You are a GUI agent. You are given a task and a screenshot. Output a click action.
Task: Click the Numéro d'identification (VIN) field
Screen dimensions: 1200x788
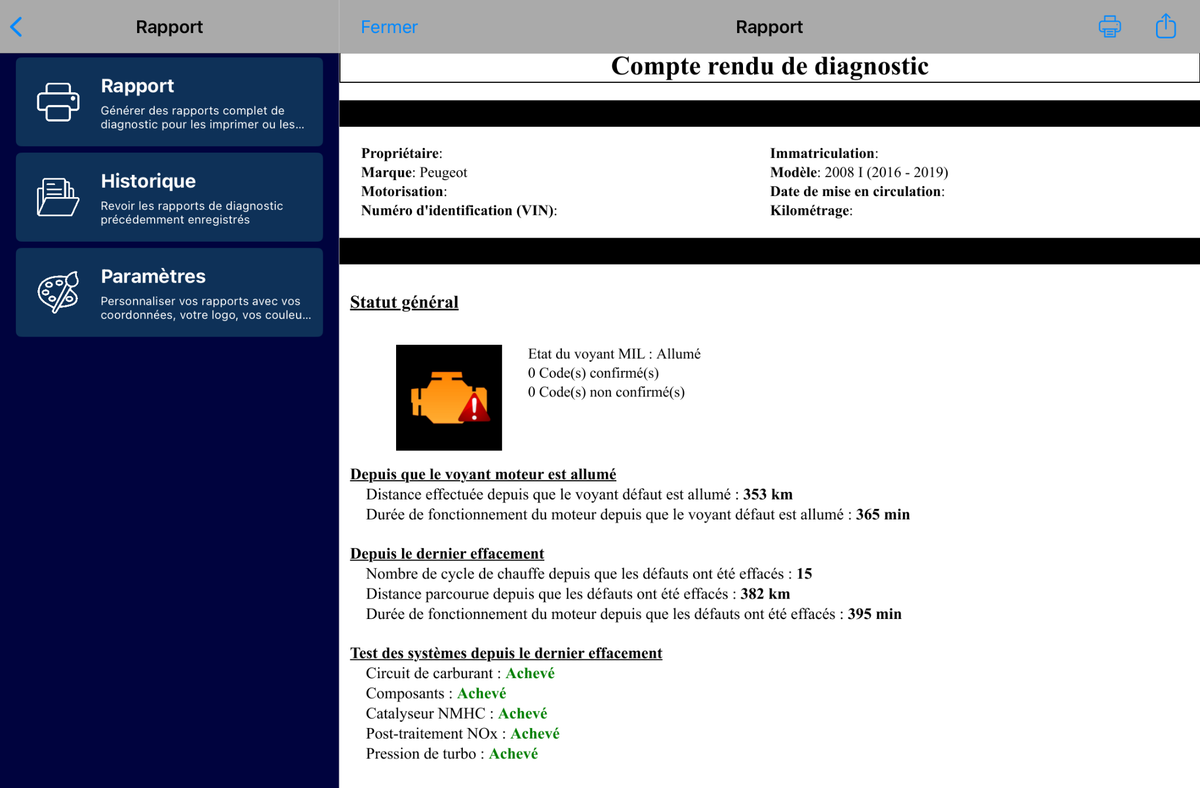[x=459, y=210]
